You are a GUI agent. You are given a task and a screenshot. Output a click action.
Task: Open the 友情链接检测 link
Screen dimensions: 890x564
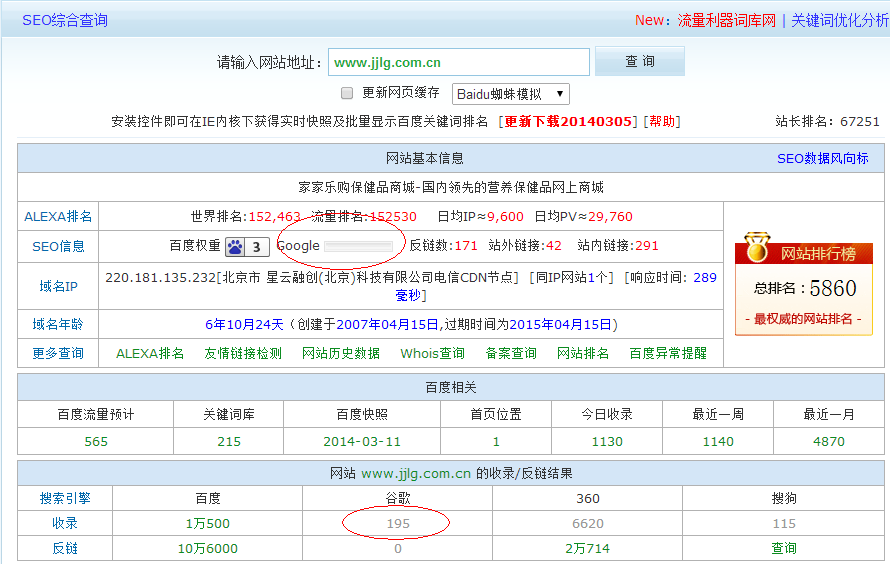[243, 353]
